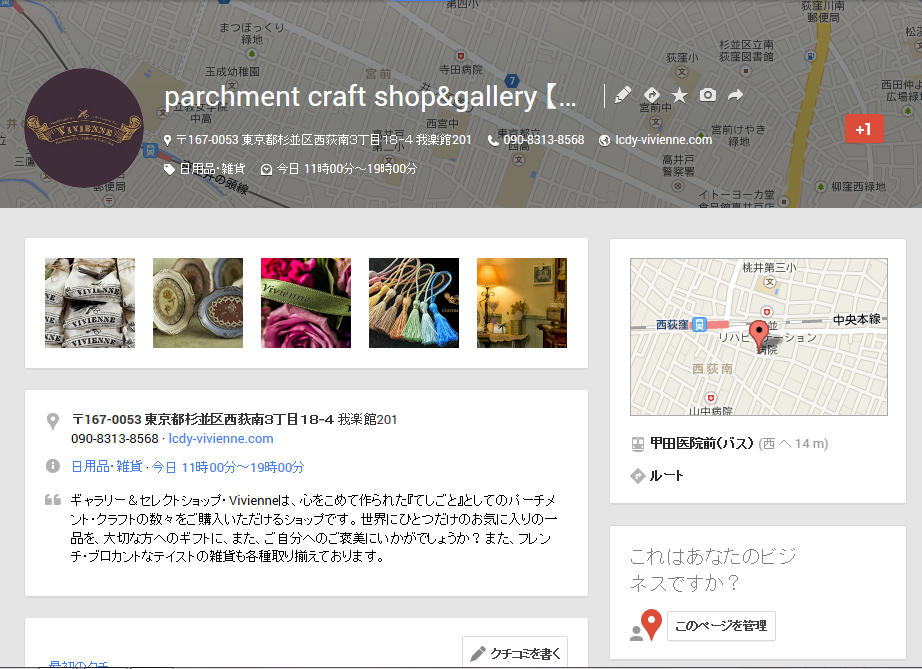Click header phone number 090-8313-8568
Screen dimensions: 922x669
543,140
